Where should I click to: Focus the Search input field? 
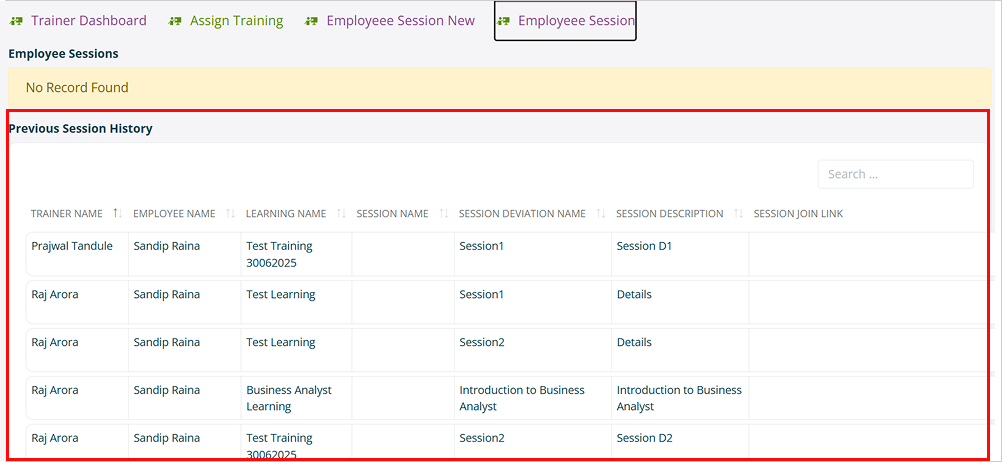click(x=895, y=174)
